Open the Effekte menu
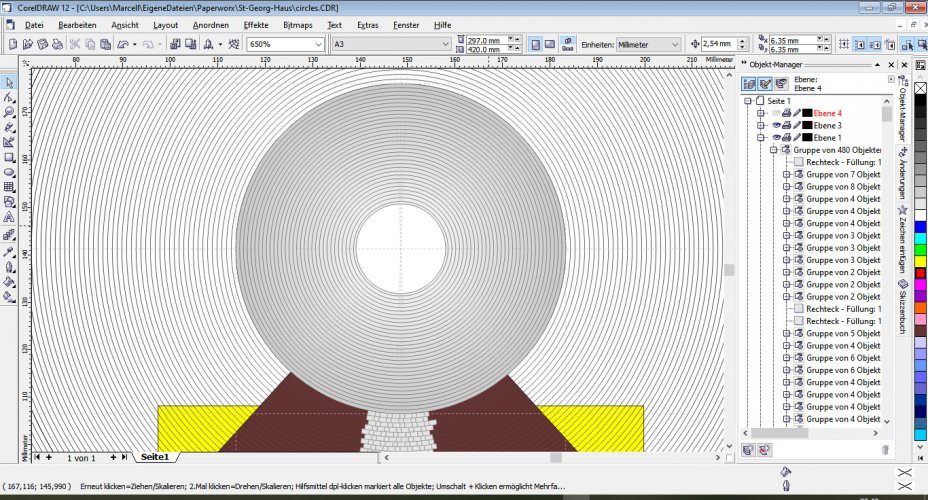Viewport: 928px width, 500px height. (256, 25)
